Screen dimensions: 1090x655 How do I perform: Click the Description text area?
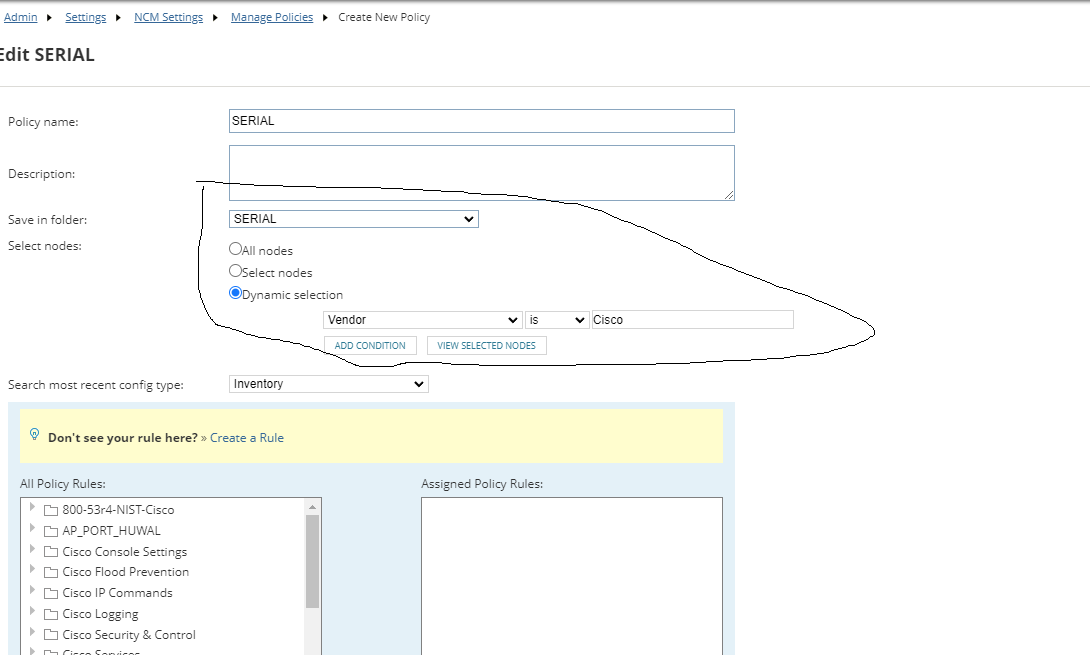pyautogui.click(x=481, y=172)
